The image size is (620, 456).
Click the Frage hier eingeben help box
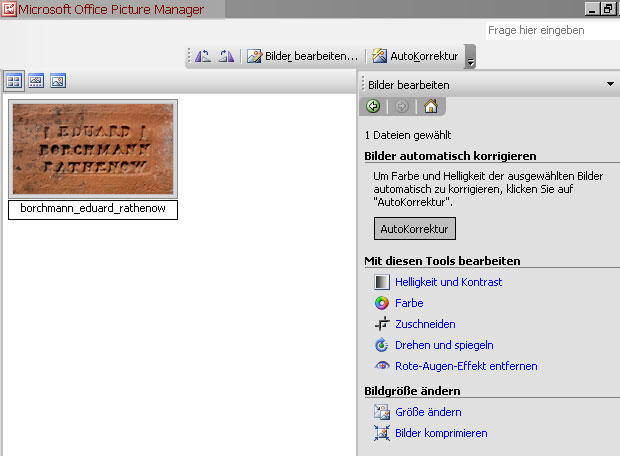pos(551,31)
